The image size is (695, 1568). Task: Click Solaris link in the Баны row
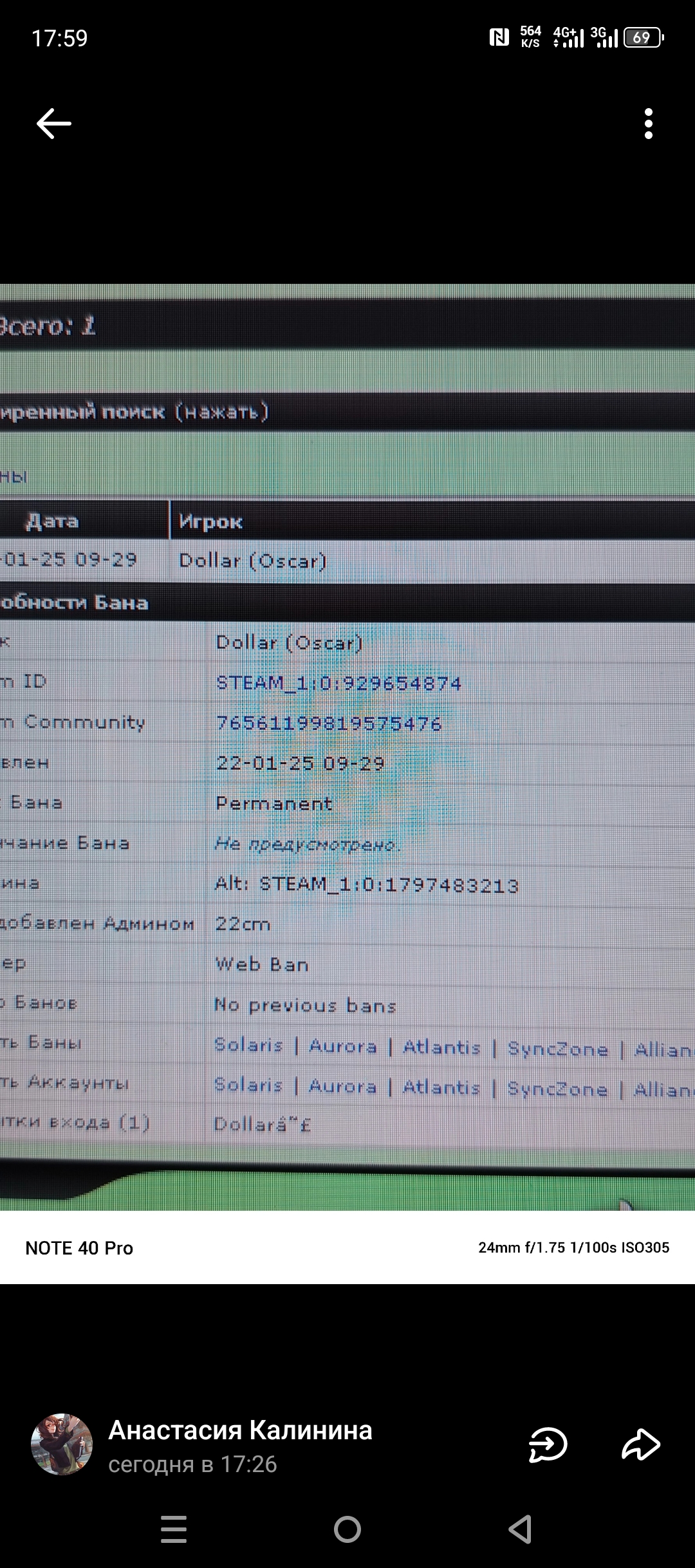pos(248,1045)
